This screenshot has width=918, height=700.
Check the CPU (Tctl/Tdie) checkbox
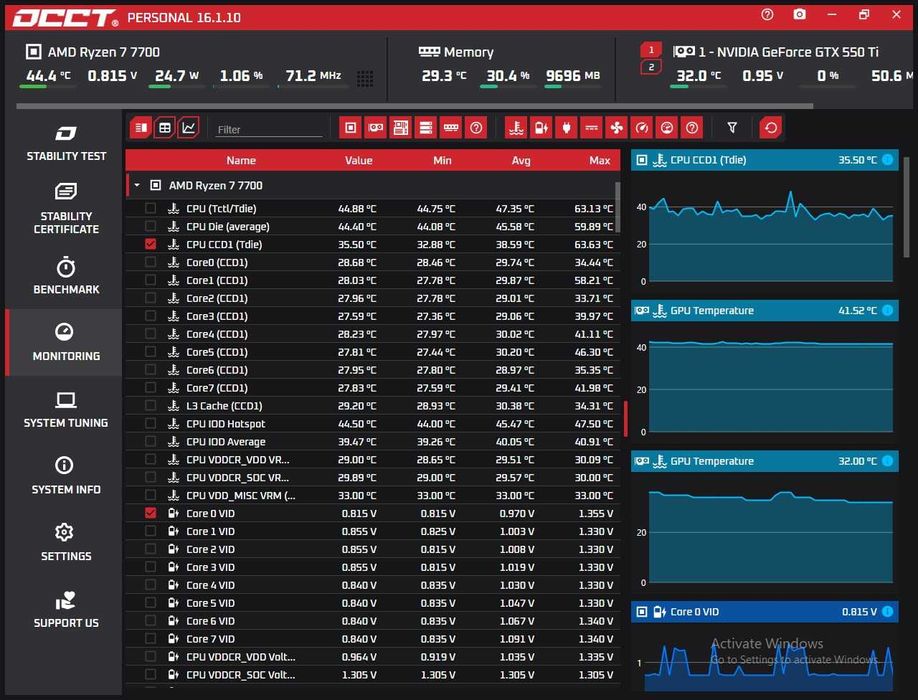(x=150, y=208)
